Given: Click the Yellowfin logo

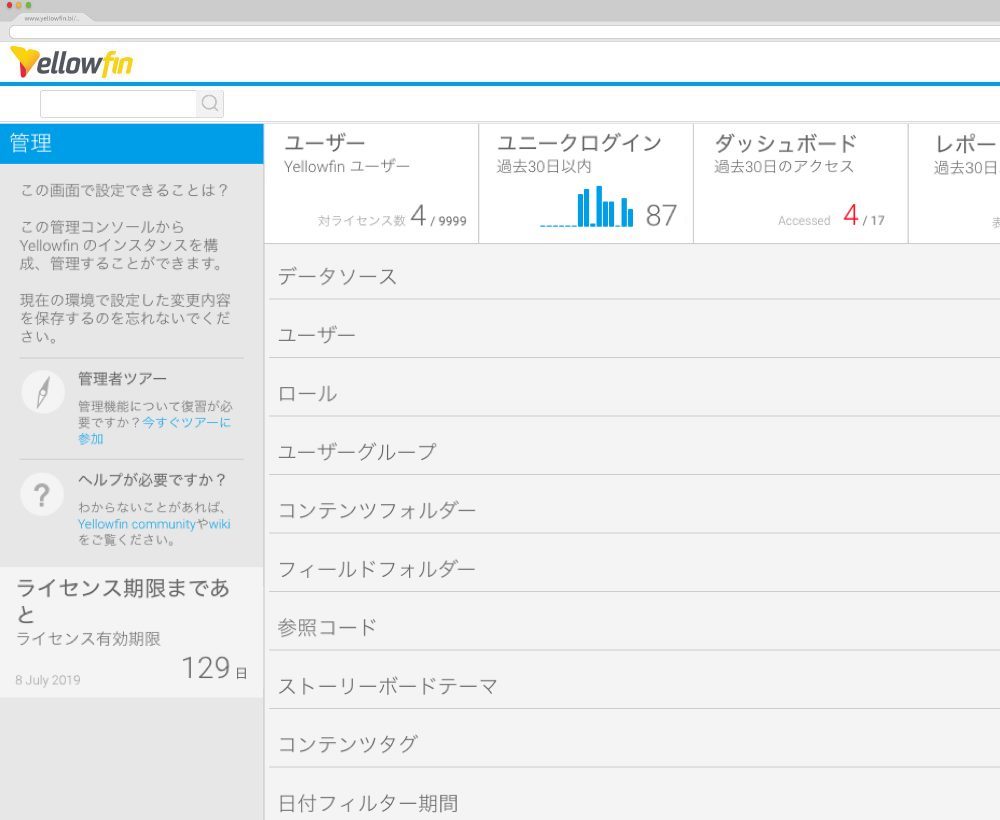Looking at the screenshot, I should pos(74,62).
